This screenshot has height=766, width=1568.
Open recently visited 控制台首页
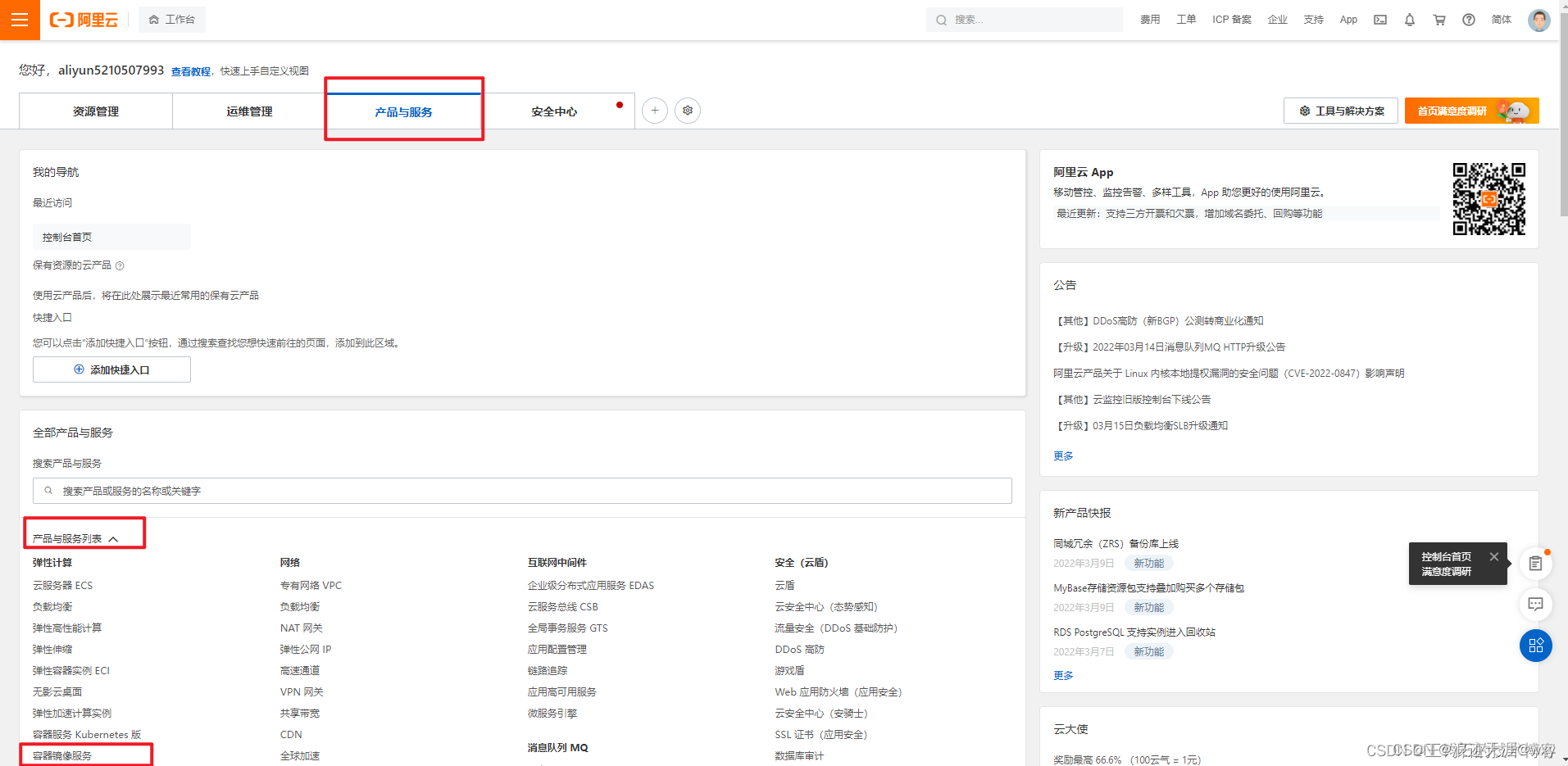[x=111, y=237]
